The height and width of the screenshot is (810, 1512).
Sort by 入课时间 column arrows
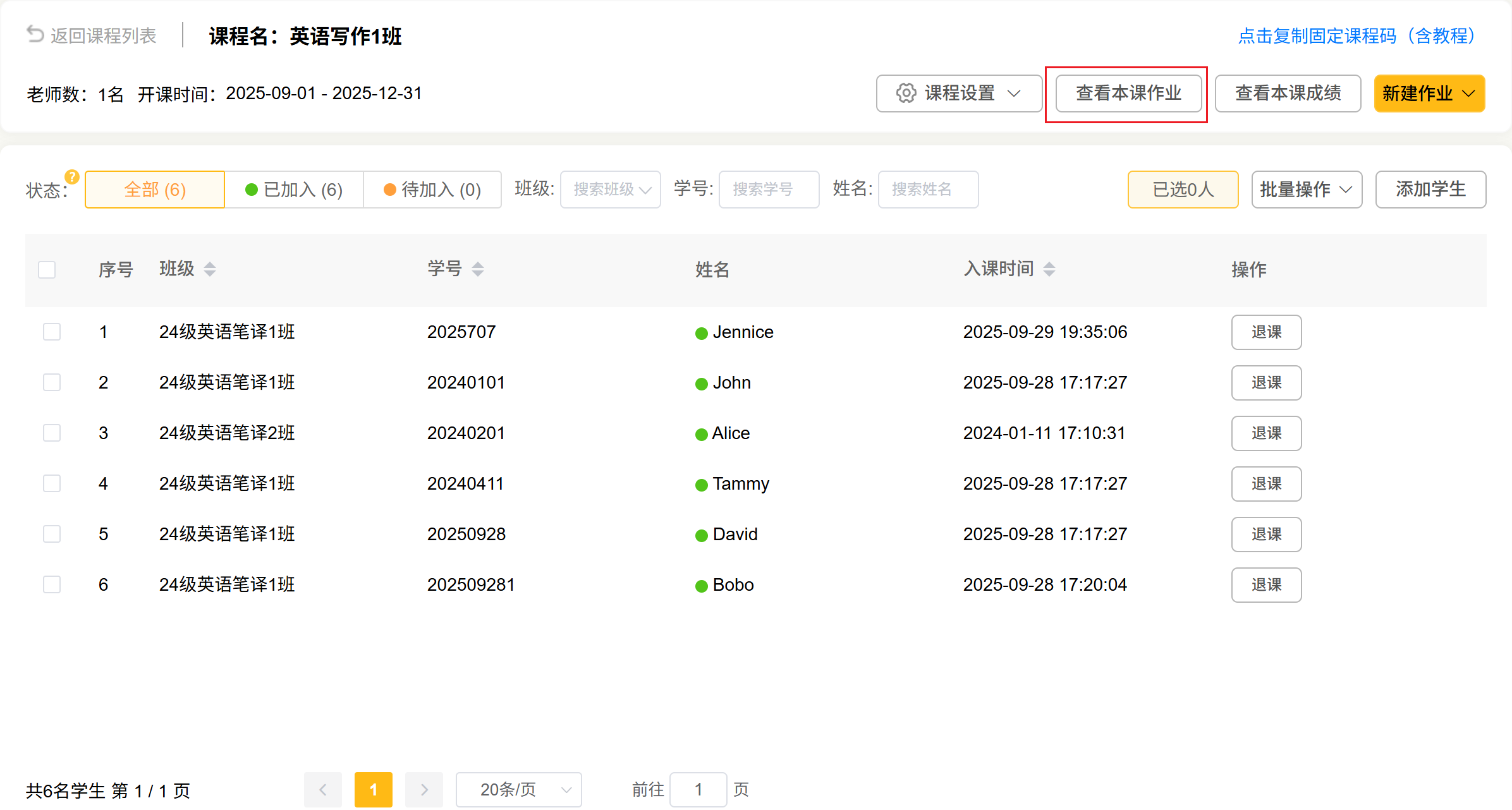(x=1049, y=269)
